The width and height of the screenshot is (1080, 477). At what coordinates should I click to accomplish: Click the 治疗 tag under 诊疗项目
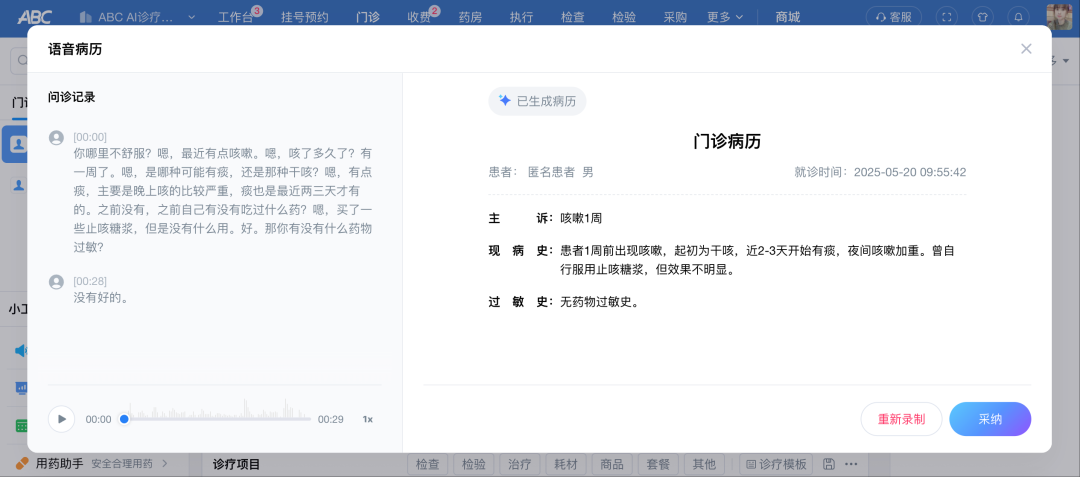coord(520,464)
